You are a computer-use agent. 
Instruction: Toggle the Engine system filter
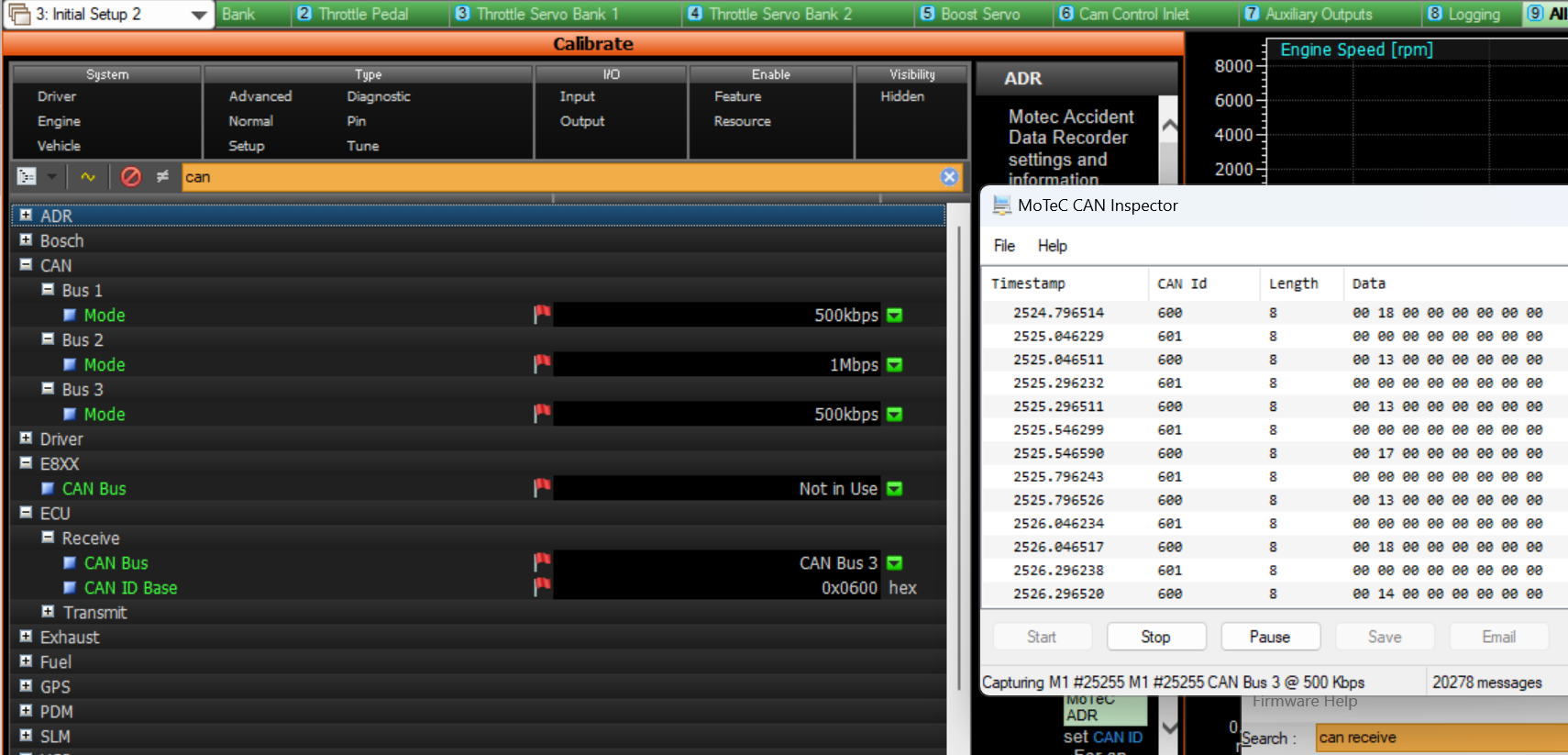pos(59,121)
